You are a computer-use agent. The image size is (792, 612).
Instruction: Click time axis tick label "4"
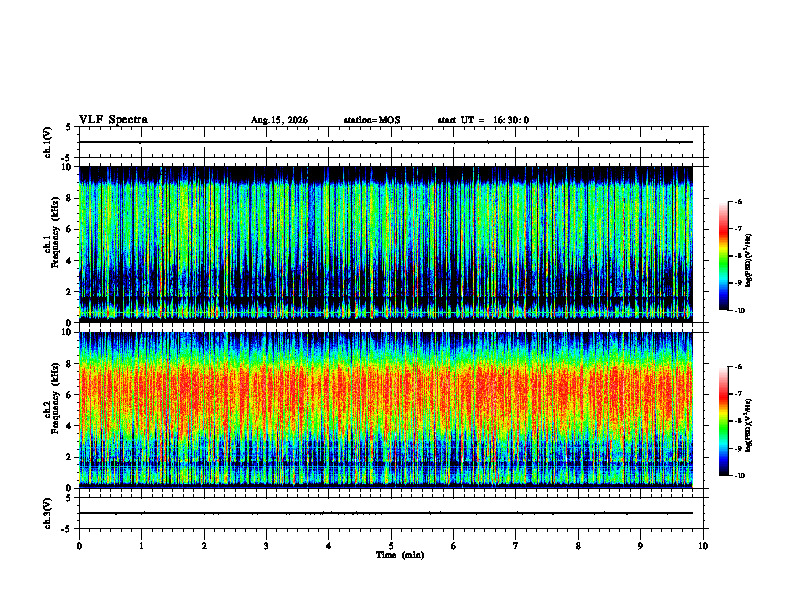pos(329,546)
